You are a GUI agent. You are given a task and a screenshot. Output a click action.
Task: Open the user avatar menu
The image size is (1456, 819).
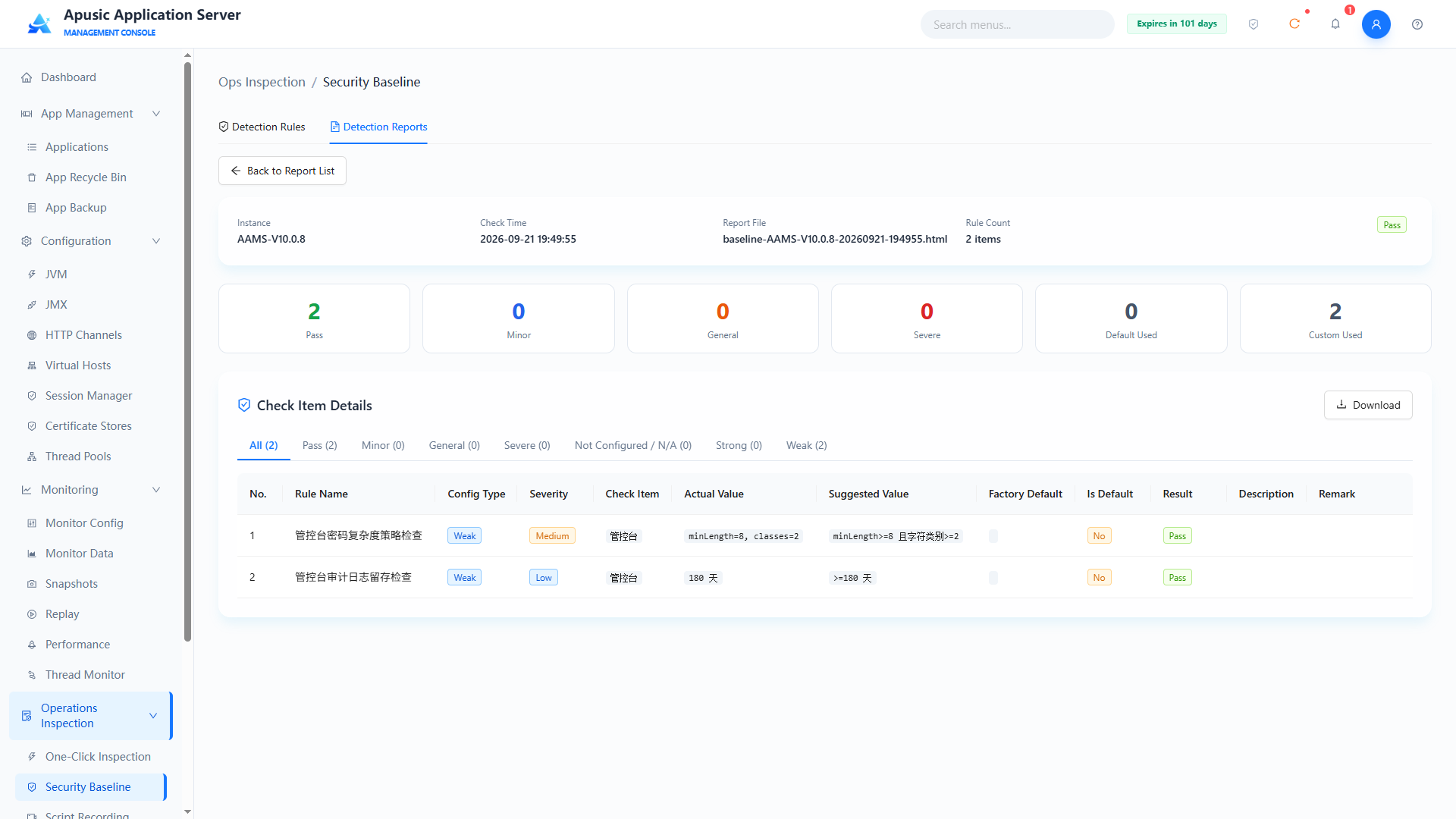pyautogui.click(x=1376, y=24)
